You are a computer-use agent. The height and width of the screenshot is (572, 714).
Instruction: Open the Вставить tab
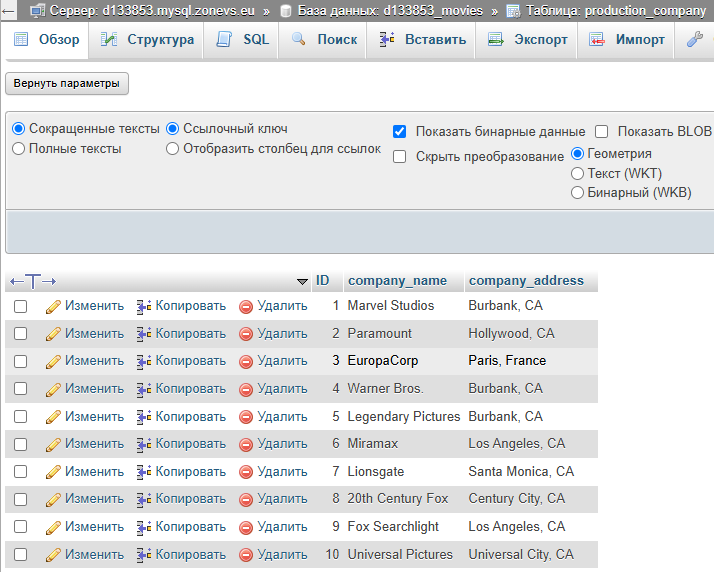[x=422, y=40]
